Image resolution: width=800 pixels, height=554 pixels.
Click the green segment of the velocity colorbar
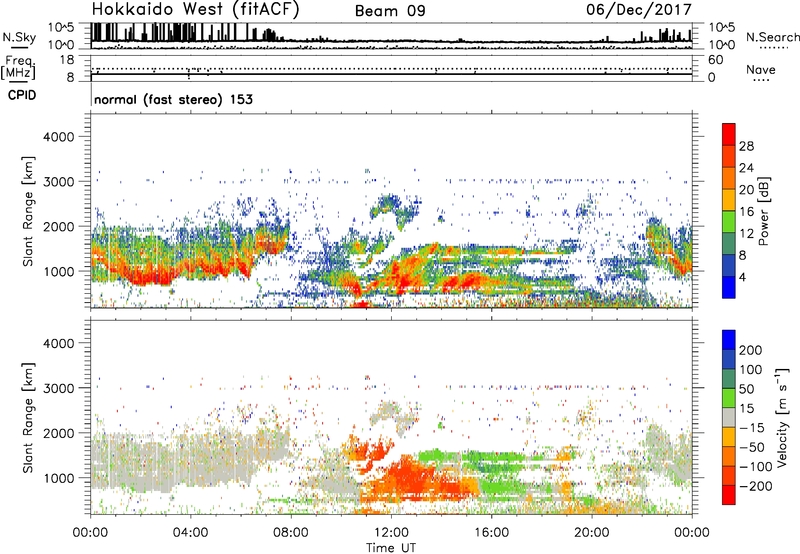[x=729, y=398]
